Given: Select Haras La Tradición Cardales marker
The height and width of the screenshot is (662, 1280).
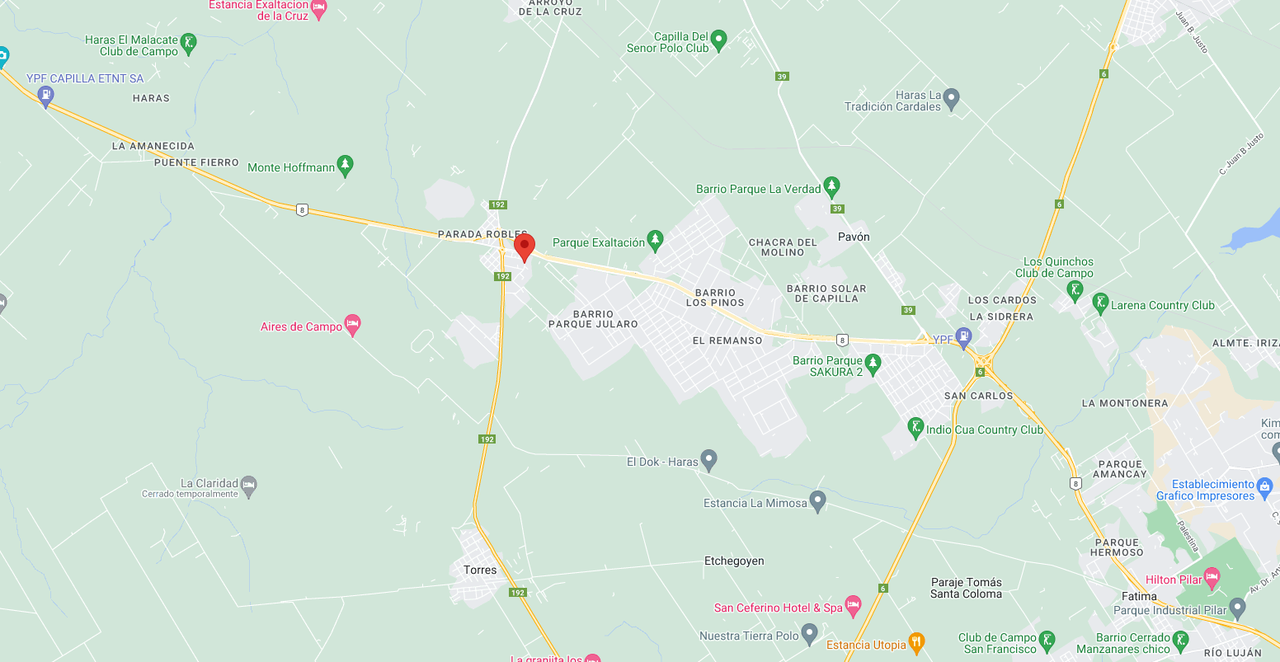Looking at the screenshot, I should (951, 98).
